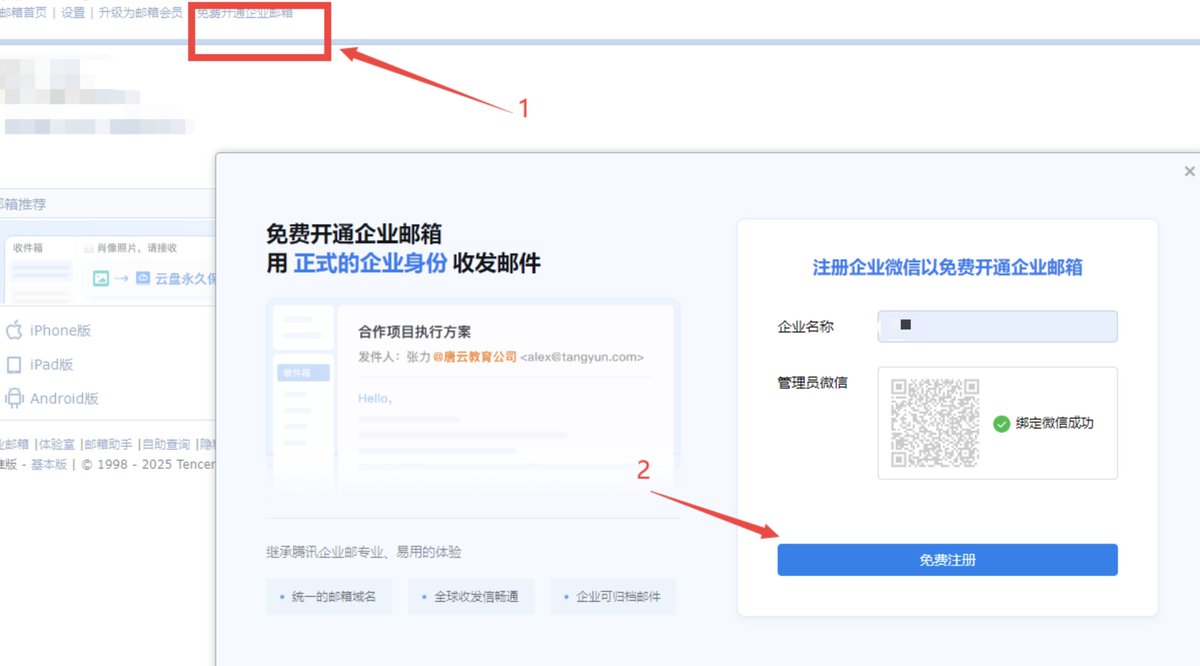The image size is (1200, 666).
Task: Click the 注册企业微信以免费开通企业邮箱 heading
Action: (947, 268)
